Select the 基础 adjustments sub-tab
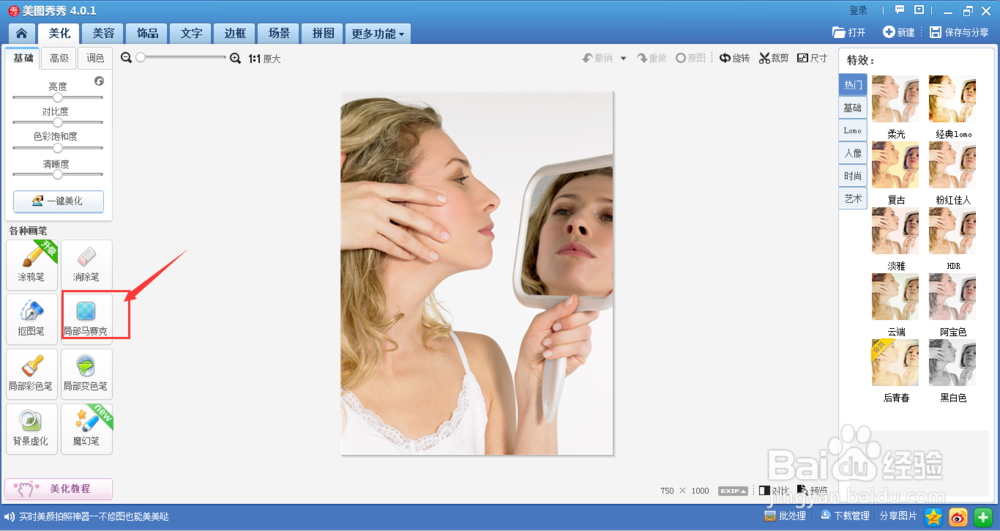The width and height of the screenshot is (1000, 531). (x=23, y=58)
